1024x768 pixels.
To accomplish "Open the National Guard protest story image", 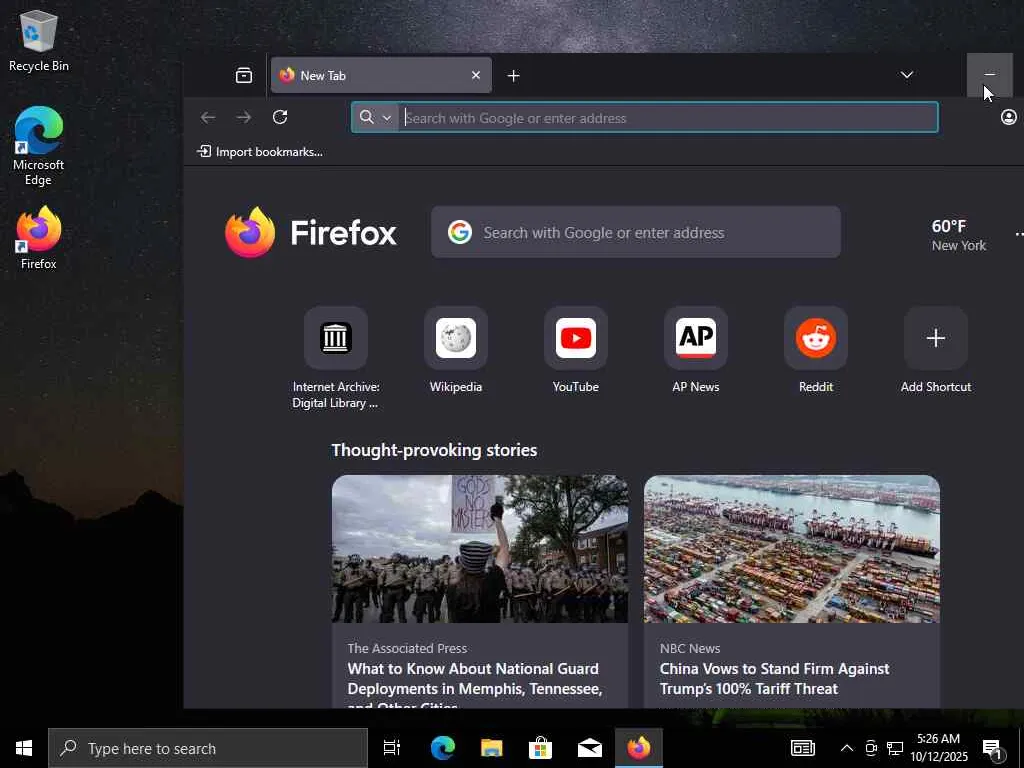I will pos(479,549).
